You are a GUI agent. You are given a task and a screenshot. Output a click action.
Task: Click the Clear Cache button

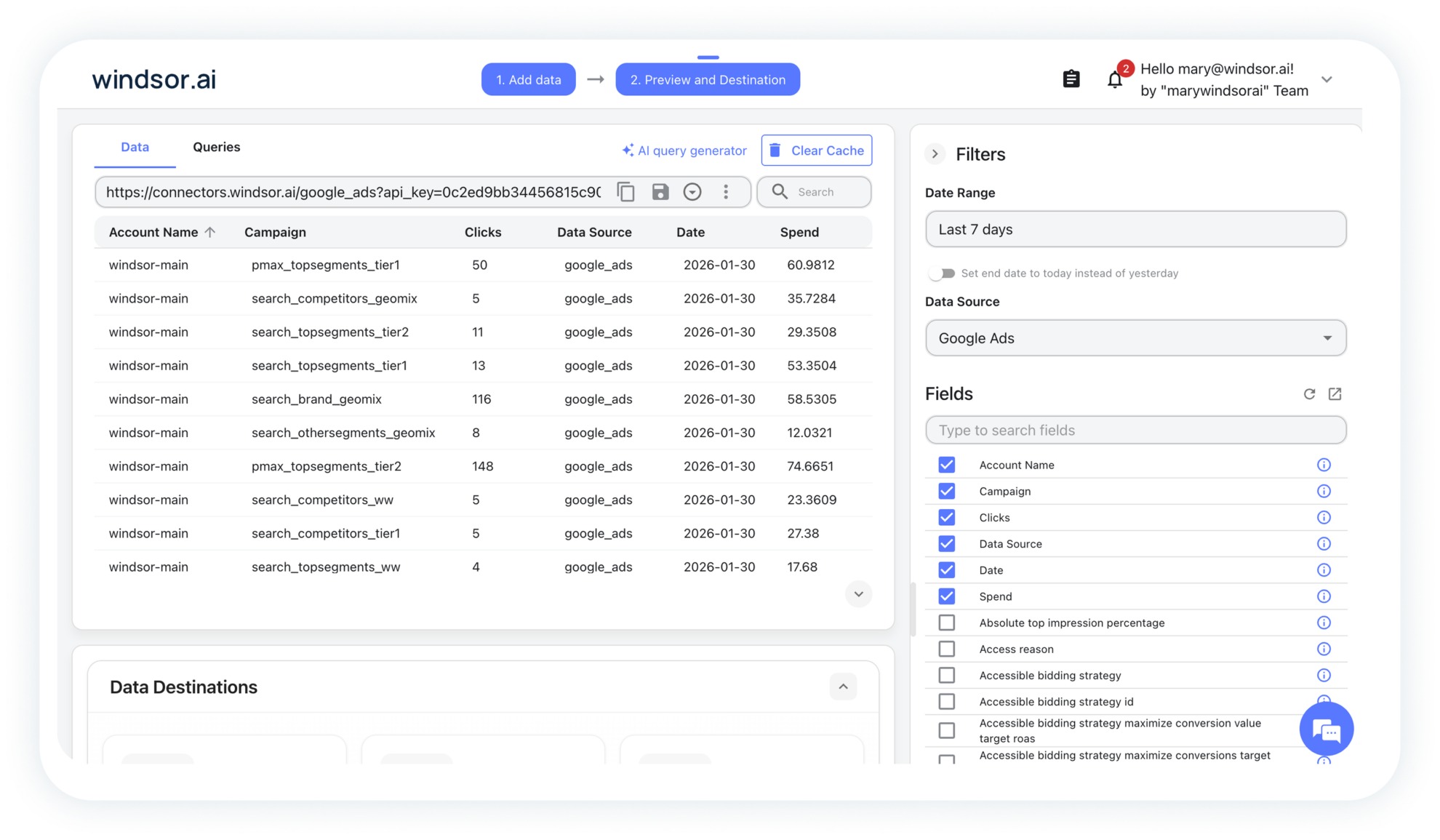[x=816, y=151]
